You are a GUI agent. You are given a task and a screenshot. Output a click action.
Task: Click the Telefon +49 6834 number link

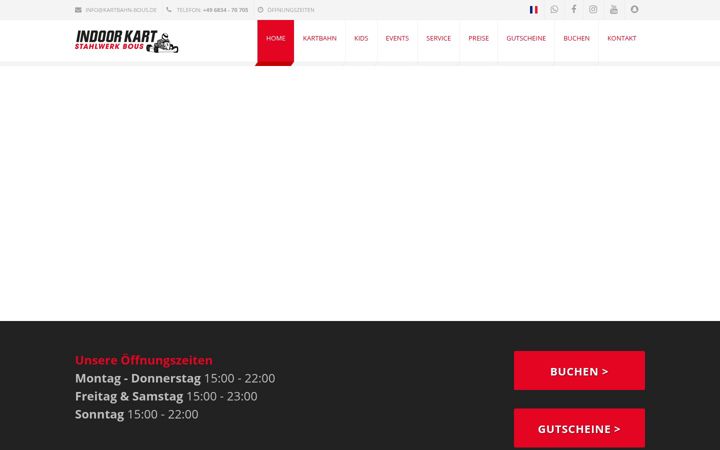[212, 10]
